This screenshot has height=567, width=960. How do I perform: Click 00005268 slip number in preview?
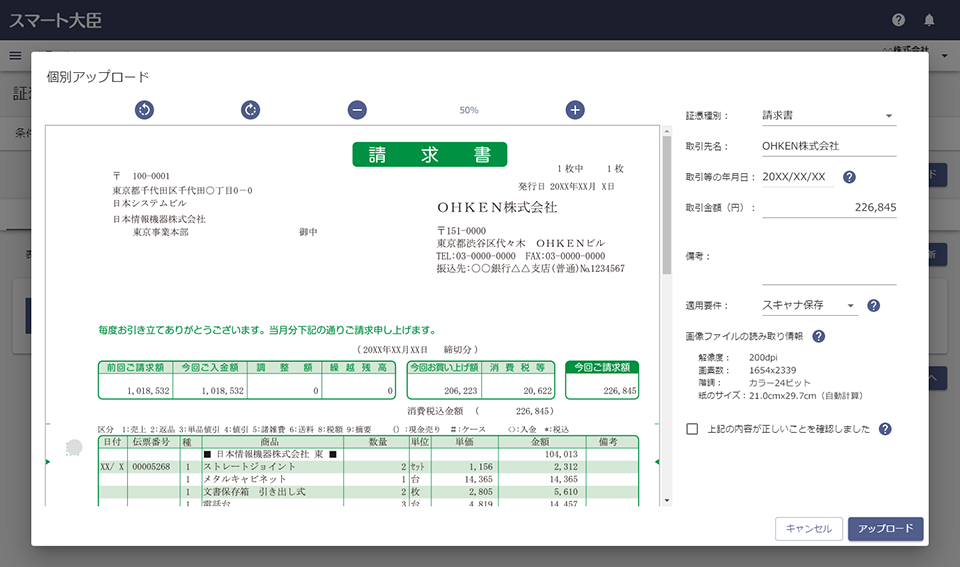click(151, 467)
